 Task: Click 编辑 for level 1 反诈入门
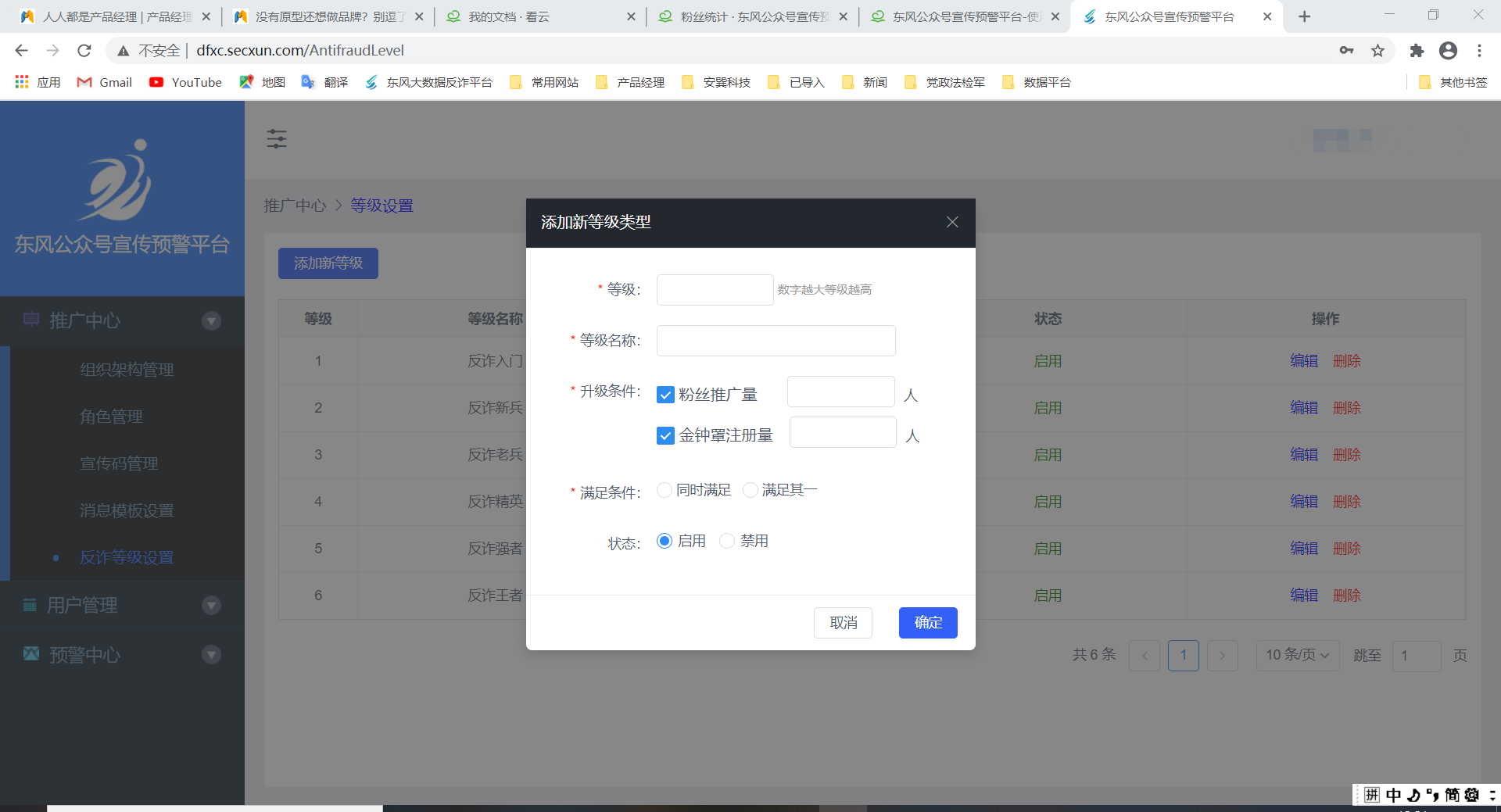(x=1304, y=361)
